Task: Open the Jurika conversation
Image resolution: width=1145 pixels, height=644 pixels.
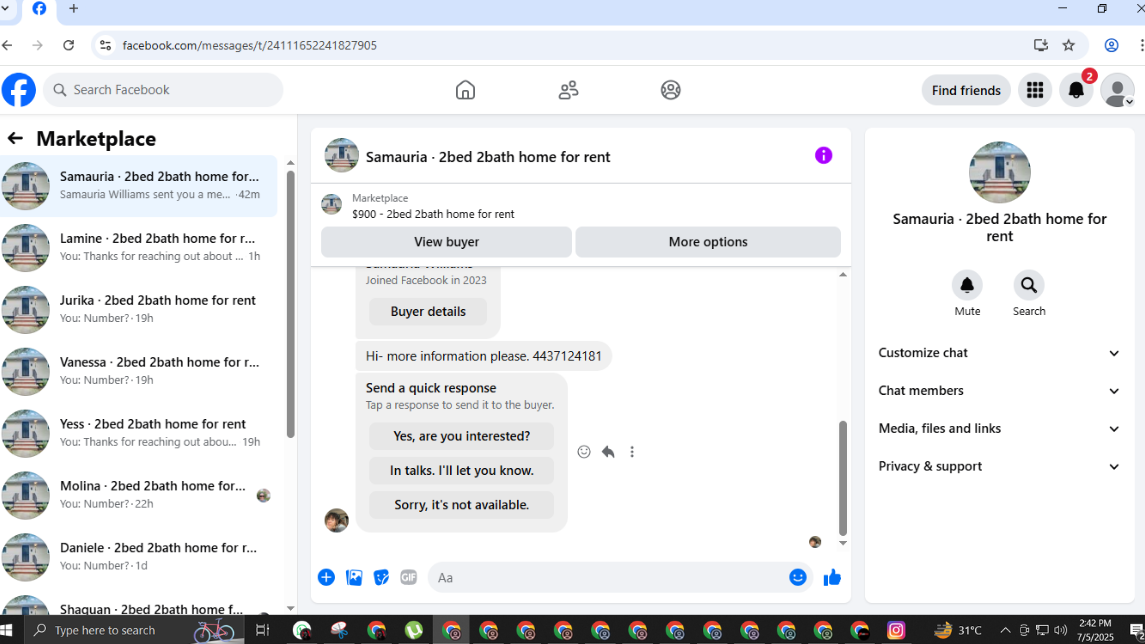Action: [139, 310]
